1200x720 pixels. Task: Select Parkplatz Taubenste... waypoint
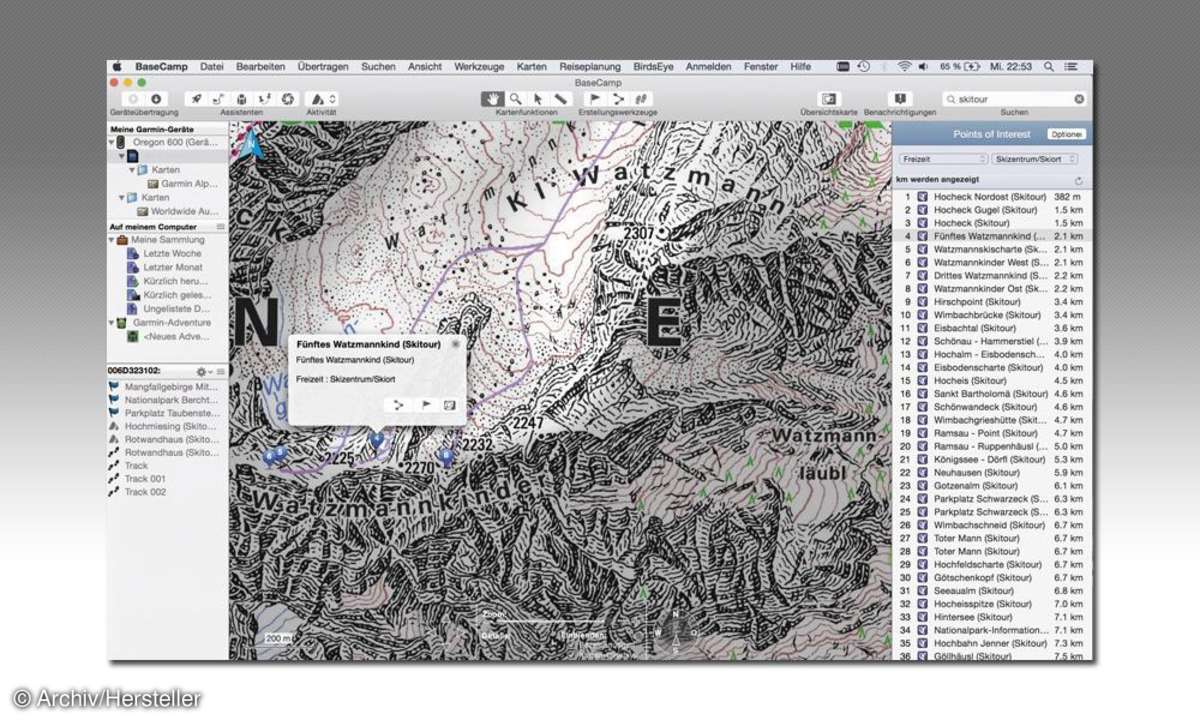click(164, 413)
